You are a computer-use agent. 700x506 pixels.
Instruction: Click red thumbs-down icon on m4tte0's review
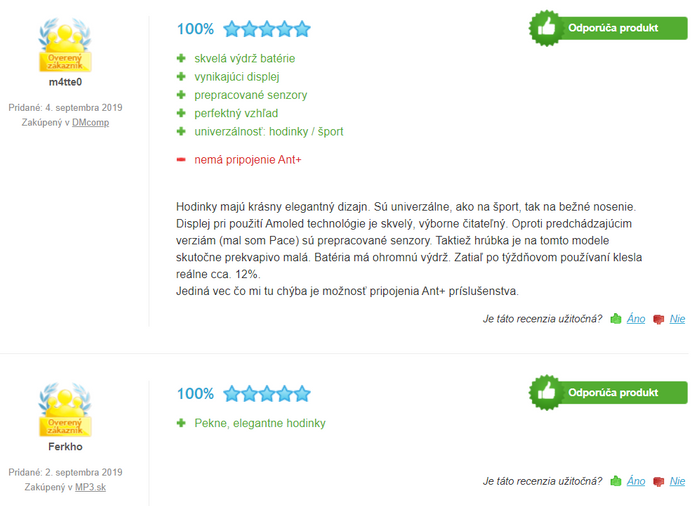(658, 319)
